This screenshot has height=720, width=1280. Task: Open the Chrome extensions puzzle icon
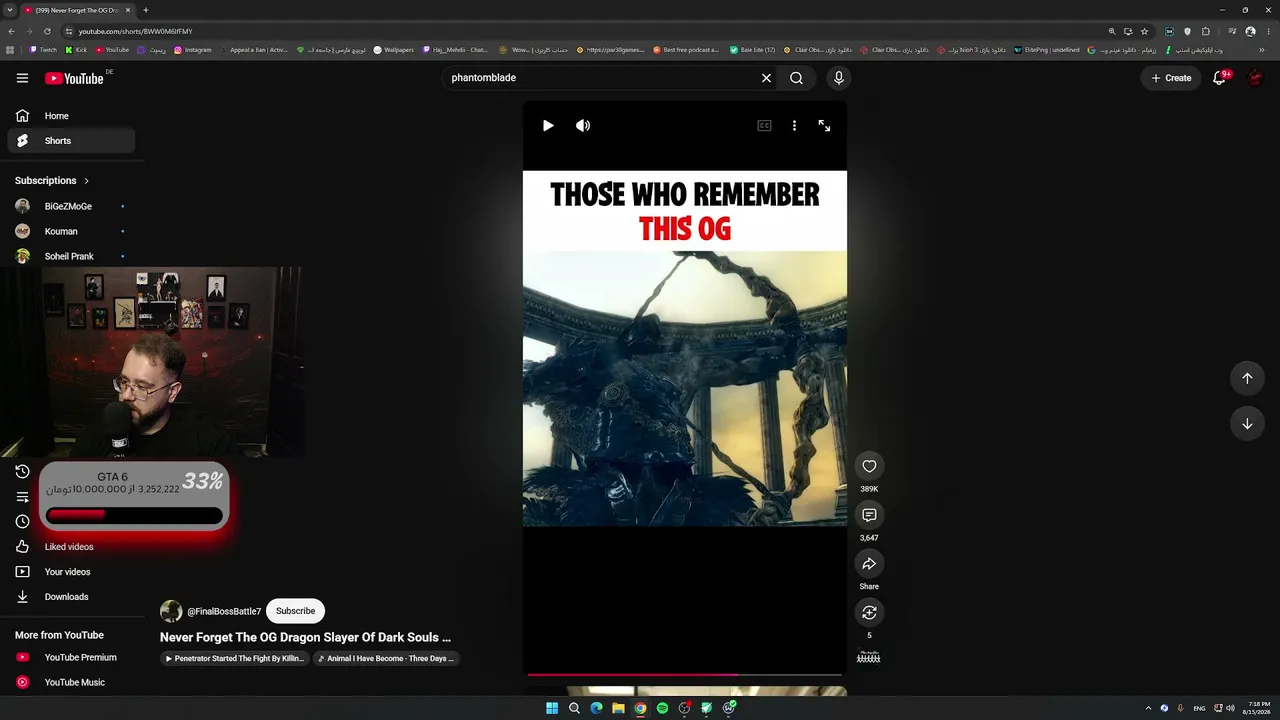(x=1206, y=31)
